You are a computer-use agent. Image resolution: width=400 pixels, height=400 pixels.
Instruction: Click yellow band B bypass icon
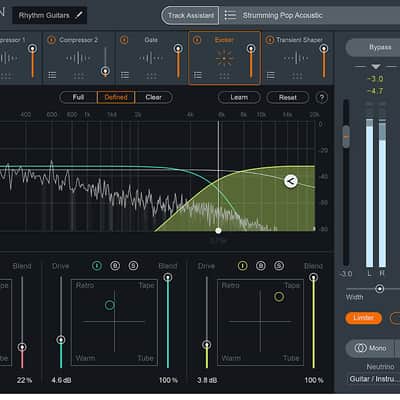261,266
